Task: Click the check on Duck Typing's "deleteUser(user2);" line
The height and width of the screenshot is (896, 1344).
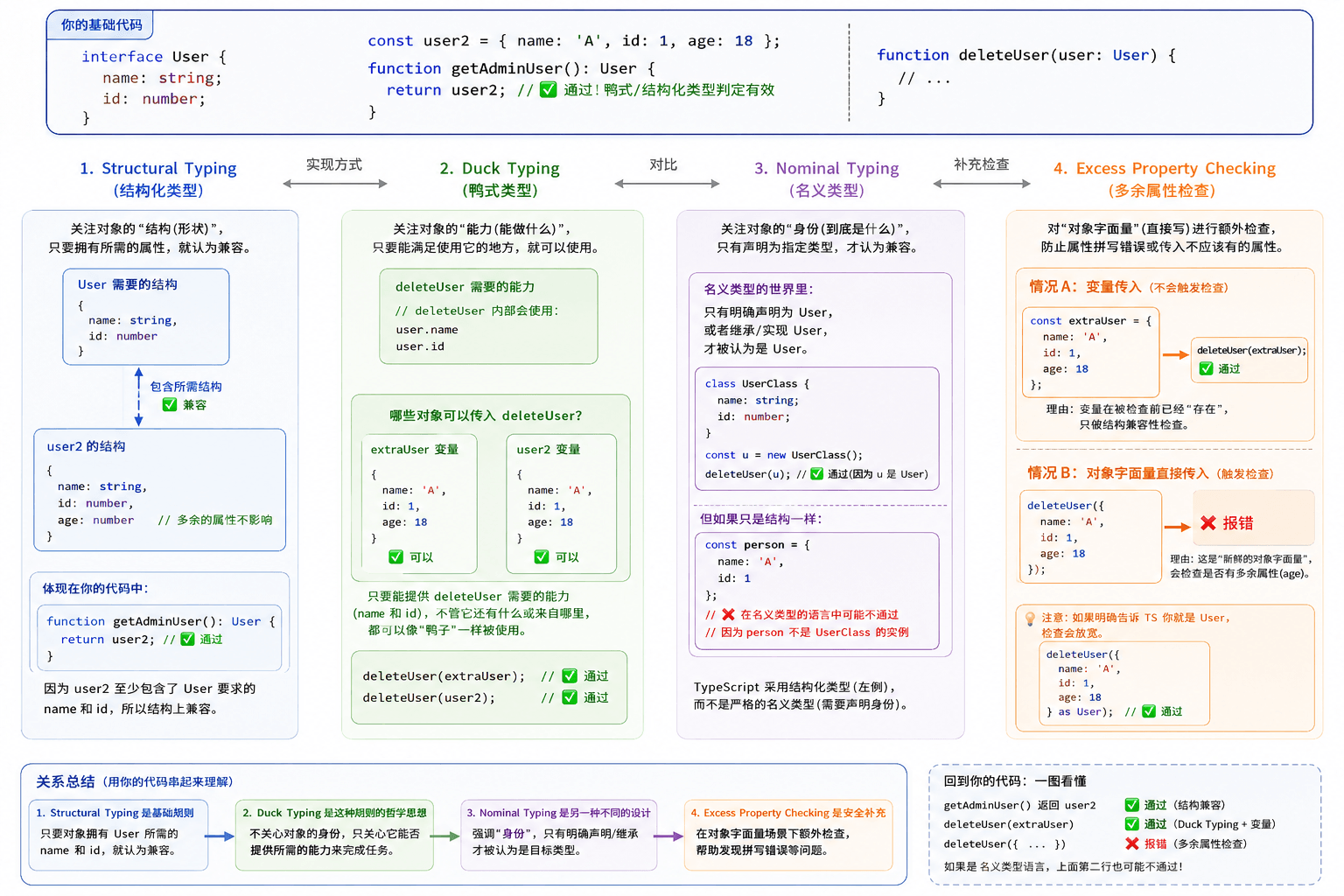Action: click(x=570, y=696)
